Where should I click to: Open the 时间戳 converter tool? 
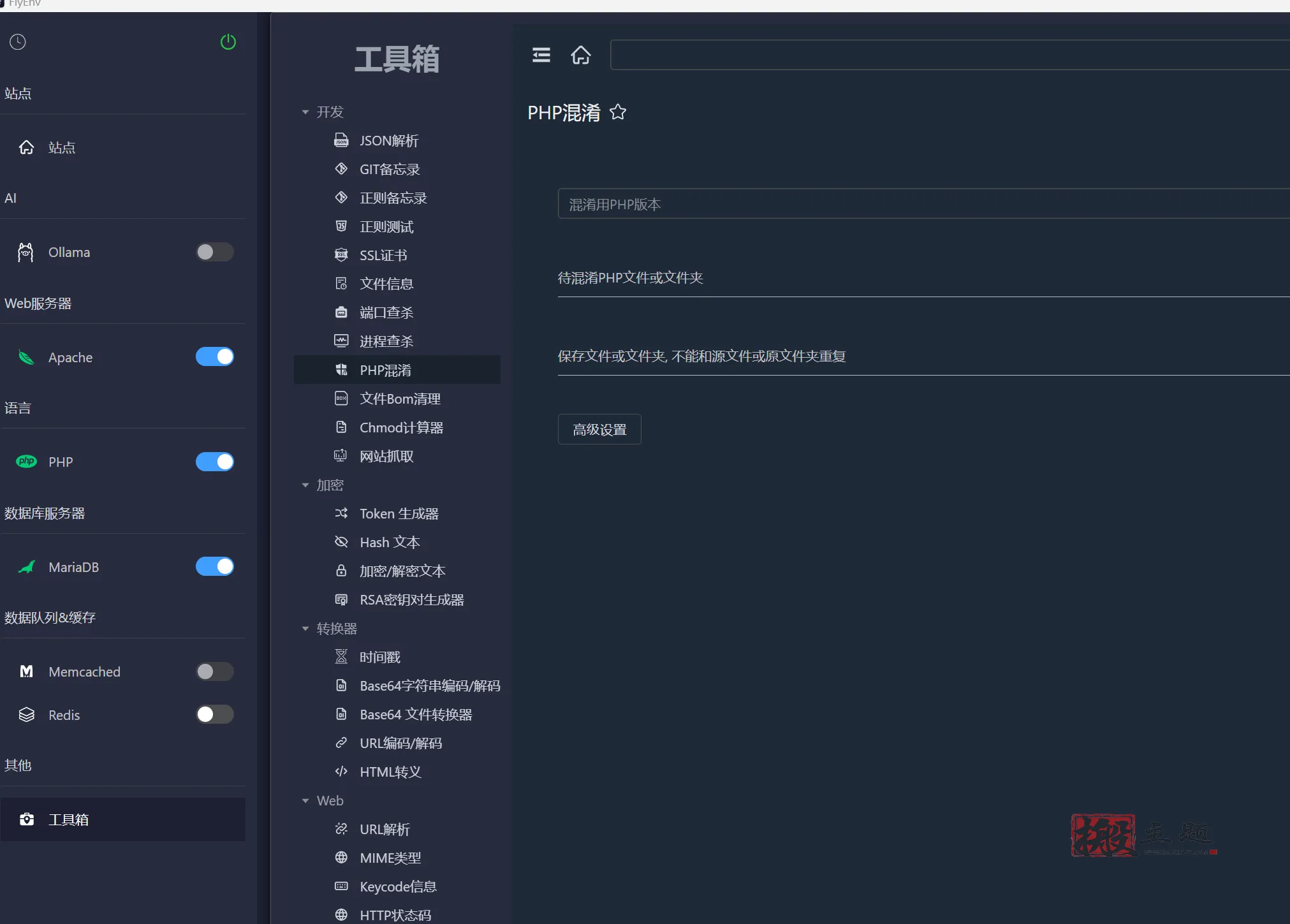pos(379,656)
